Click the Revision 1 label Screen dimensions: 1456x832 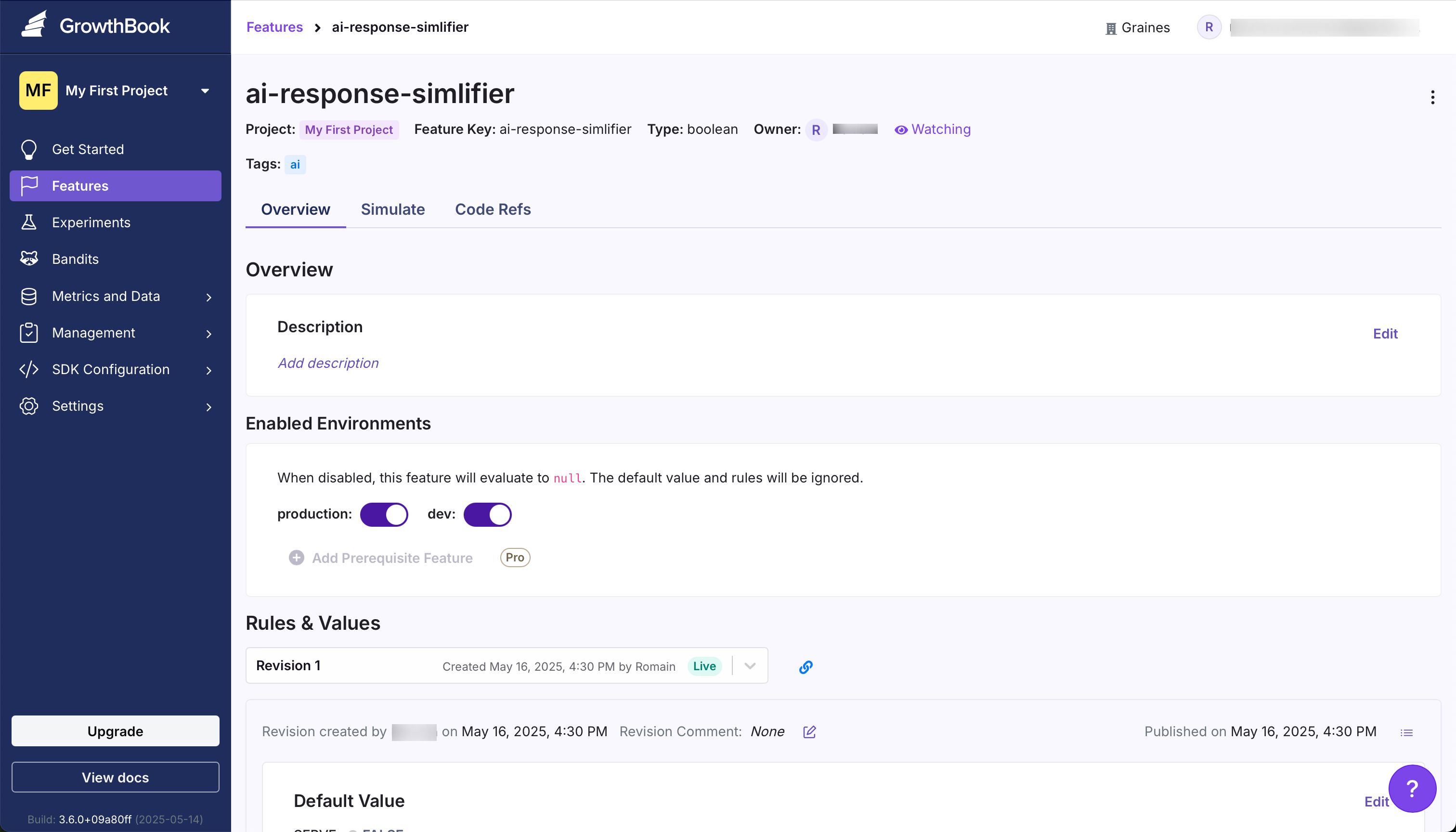click(x=288, y=665)
